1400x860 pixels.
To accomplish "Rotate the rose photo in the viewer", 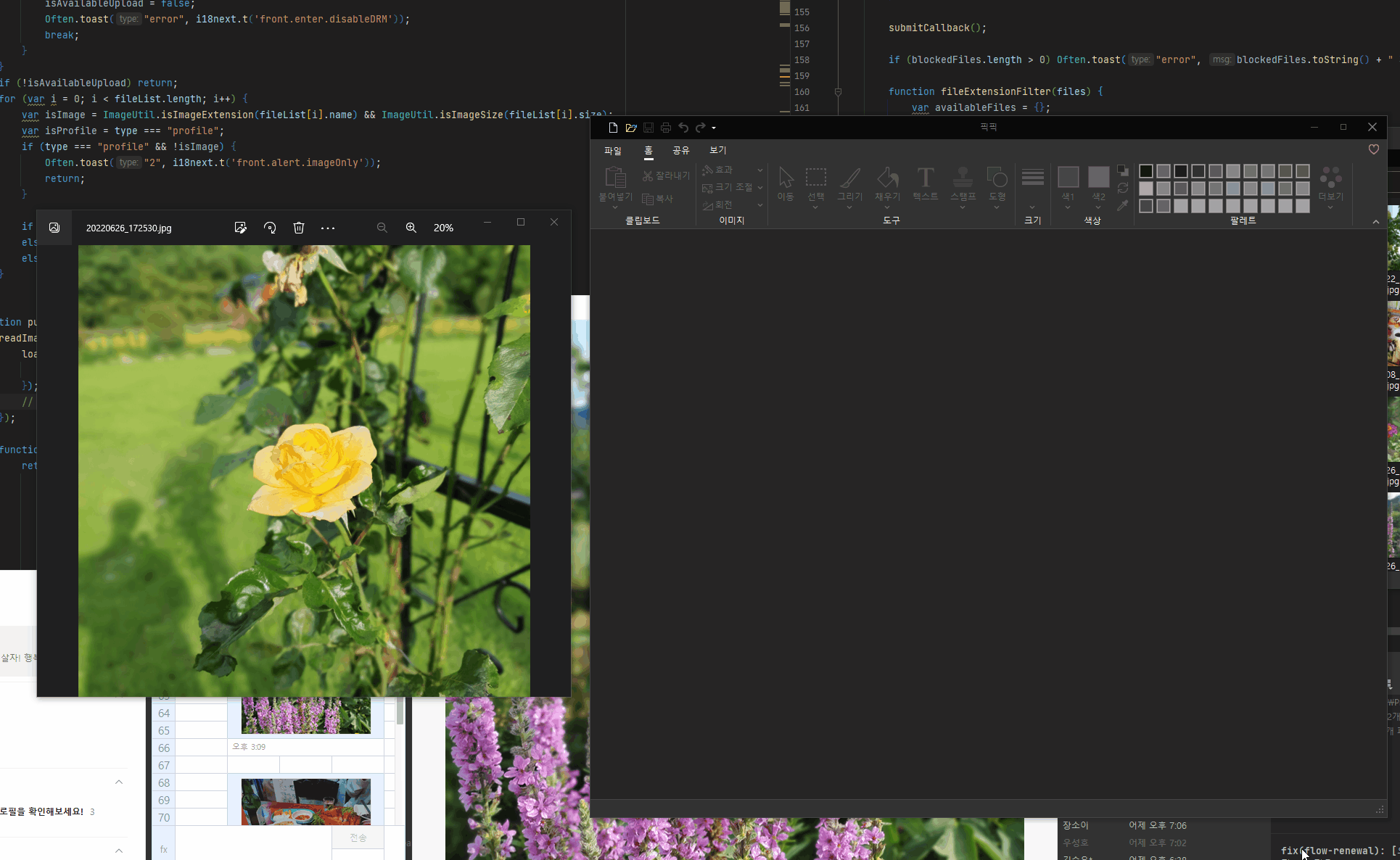I will tap(269, 227).
